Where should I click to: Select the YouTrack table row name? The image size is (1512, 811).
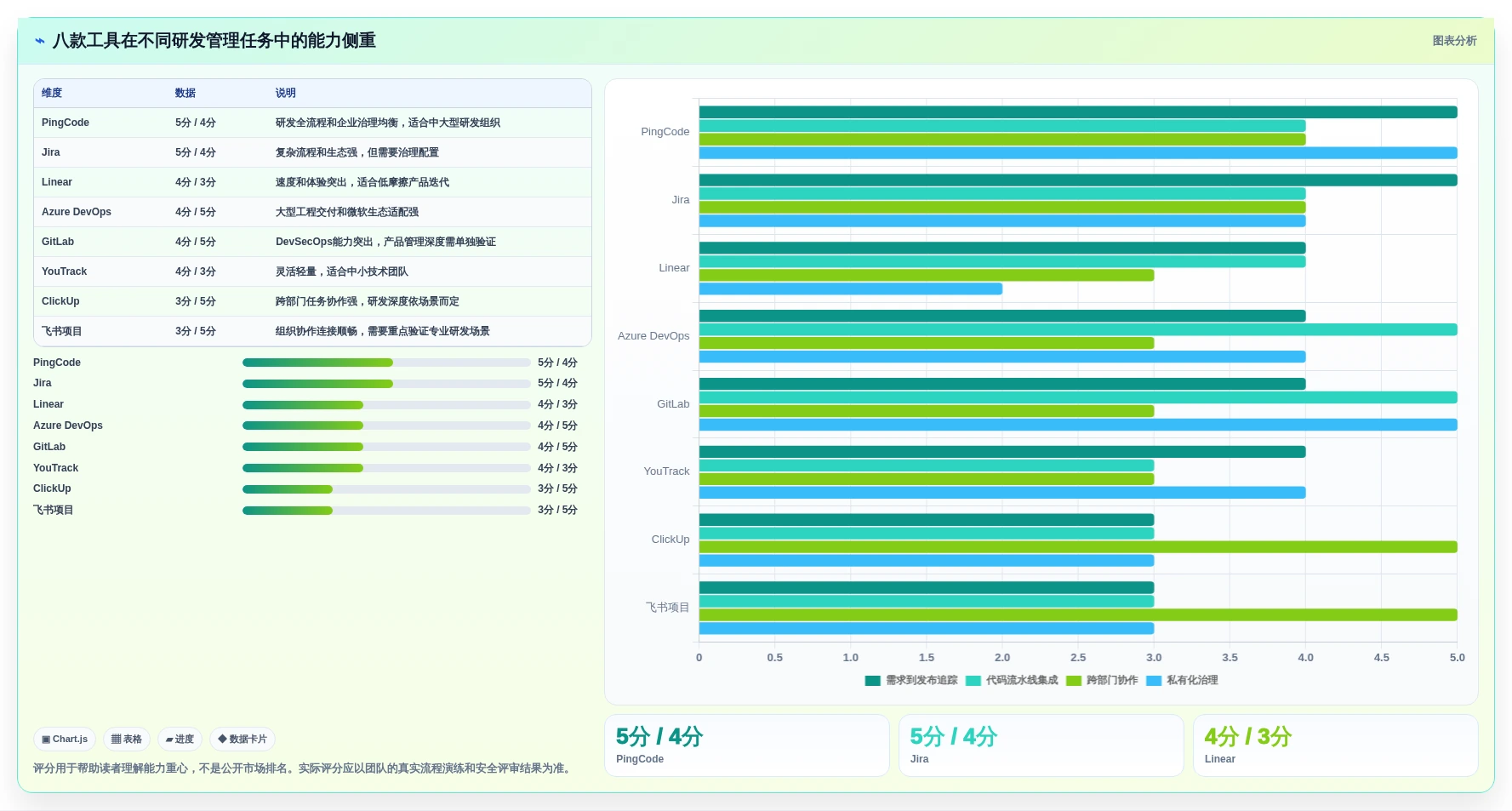click(x=65, y=271)
